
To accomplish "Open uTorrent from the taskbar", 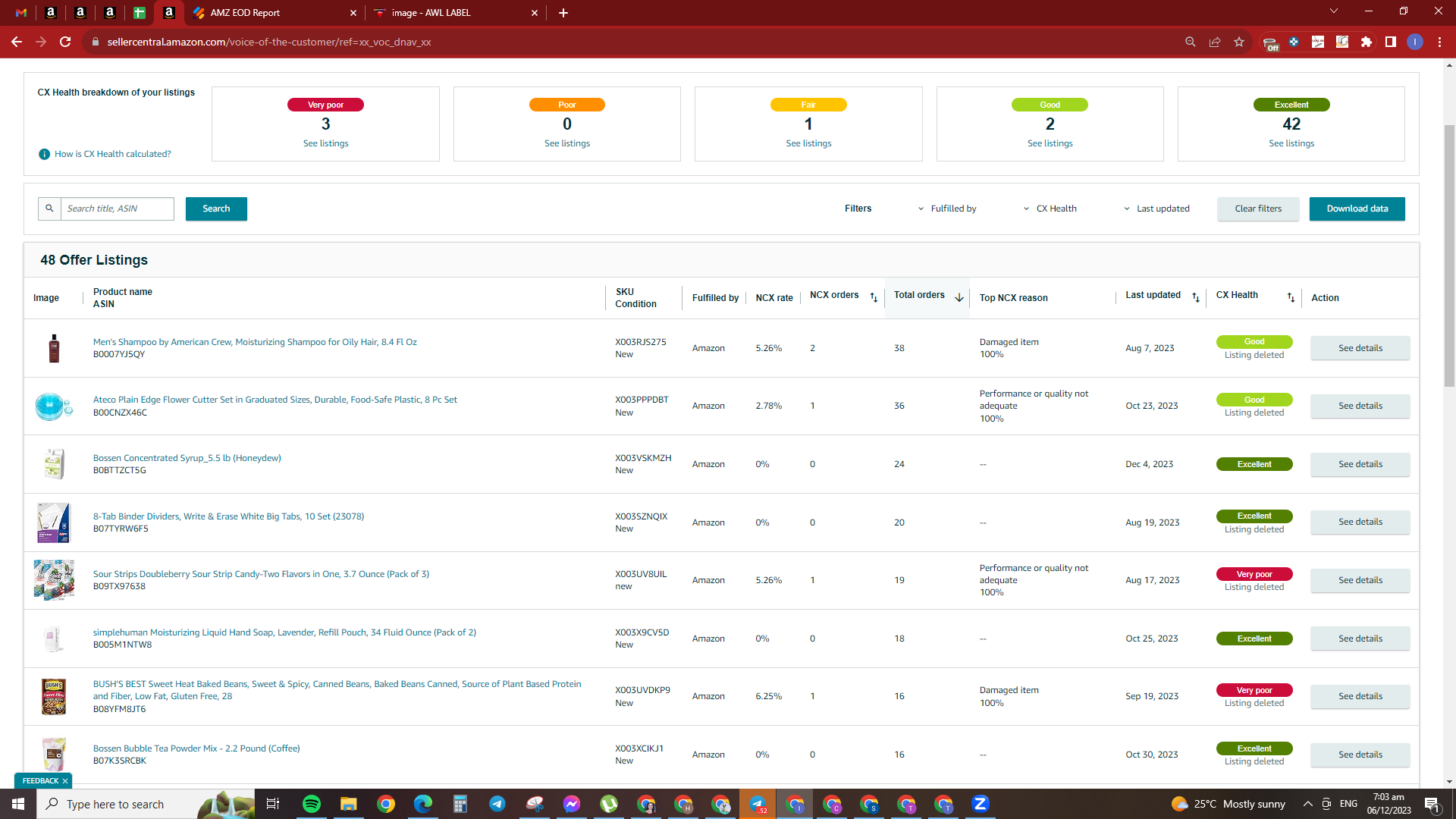I will (x=609, y=804).
